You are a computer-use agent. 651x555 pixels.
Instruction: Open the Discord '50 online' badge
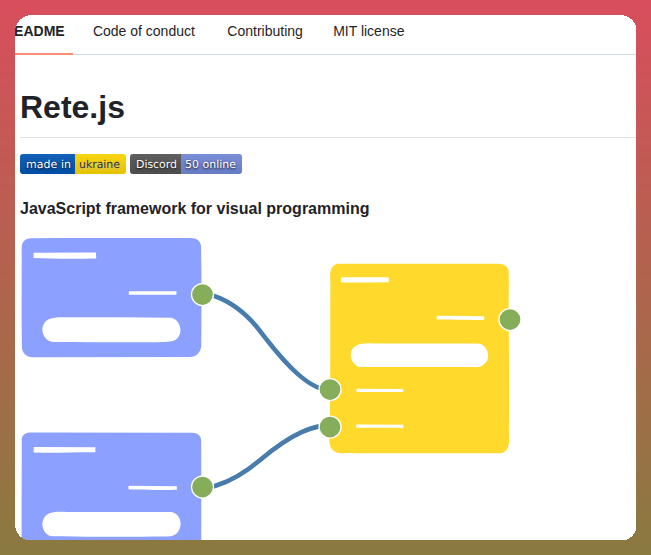tap(186, 164)
